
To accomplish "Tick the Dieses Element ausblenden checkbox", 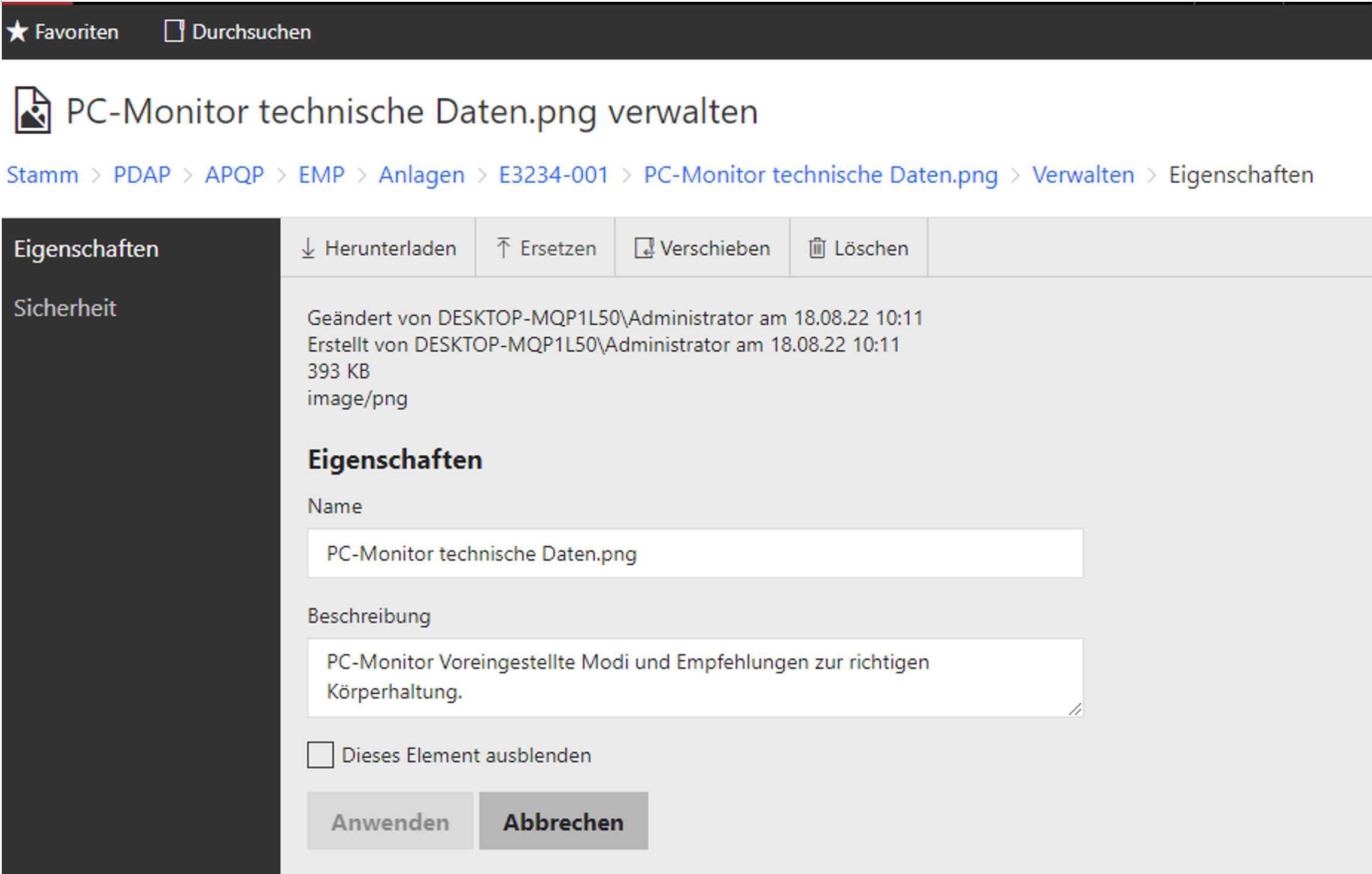I will [x=320, y=755].
